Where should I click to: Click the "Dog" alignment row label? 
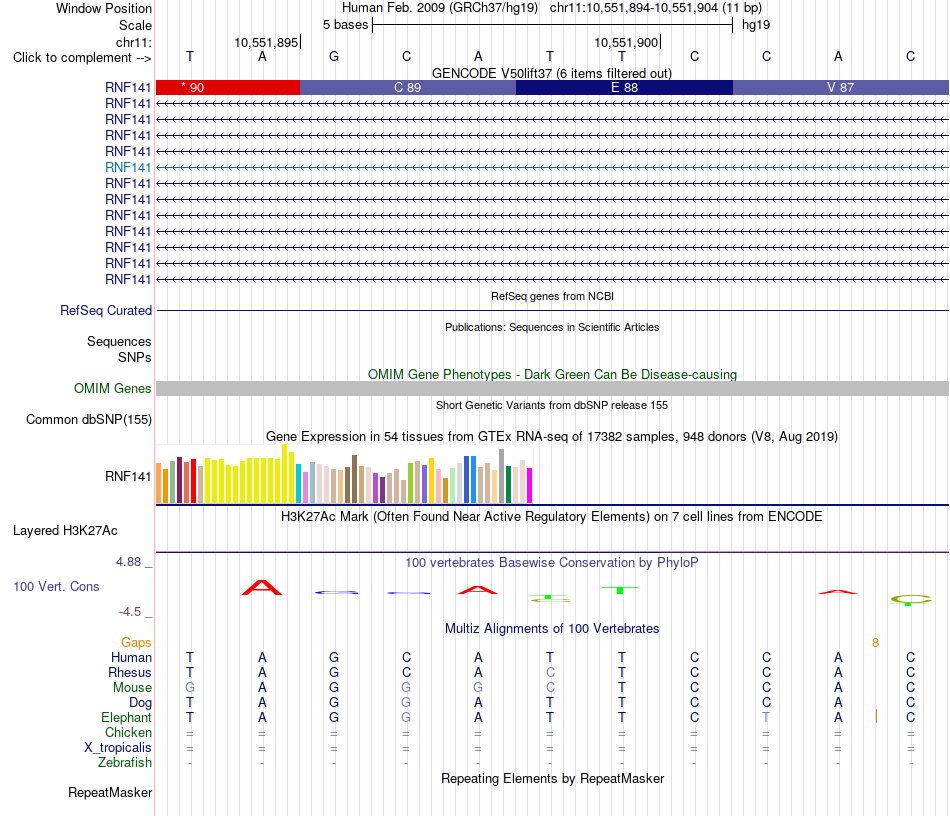pyautogui.click(x=140, y=703)
